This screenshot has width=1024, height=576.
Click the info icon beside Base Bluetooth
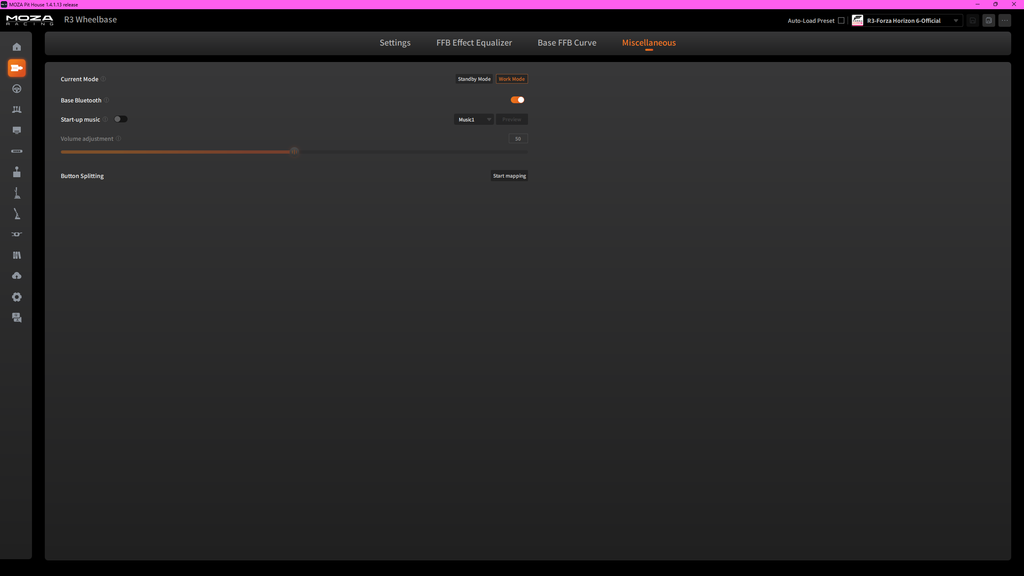[106, 101]
